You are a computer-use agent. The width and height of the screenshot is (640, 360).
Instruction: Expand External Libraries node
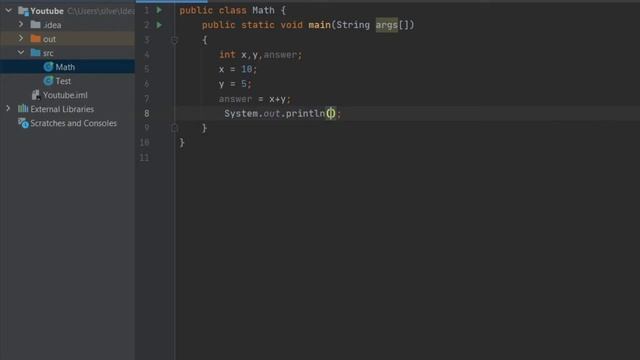click(8, 109)
